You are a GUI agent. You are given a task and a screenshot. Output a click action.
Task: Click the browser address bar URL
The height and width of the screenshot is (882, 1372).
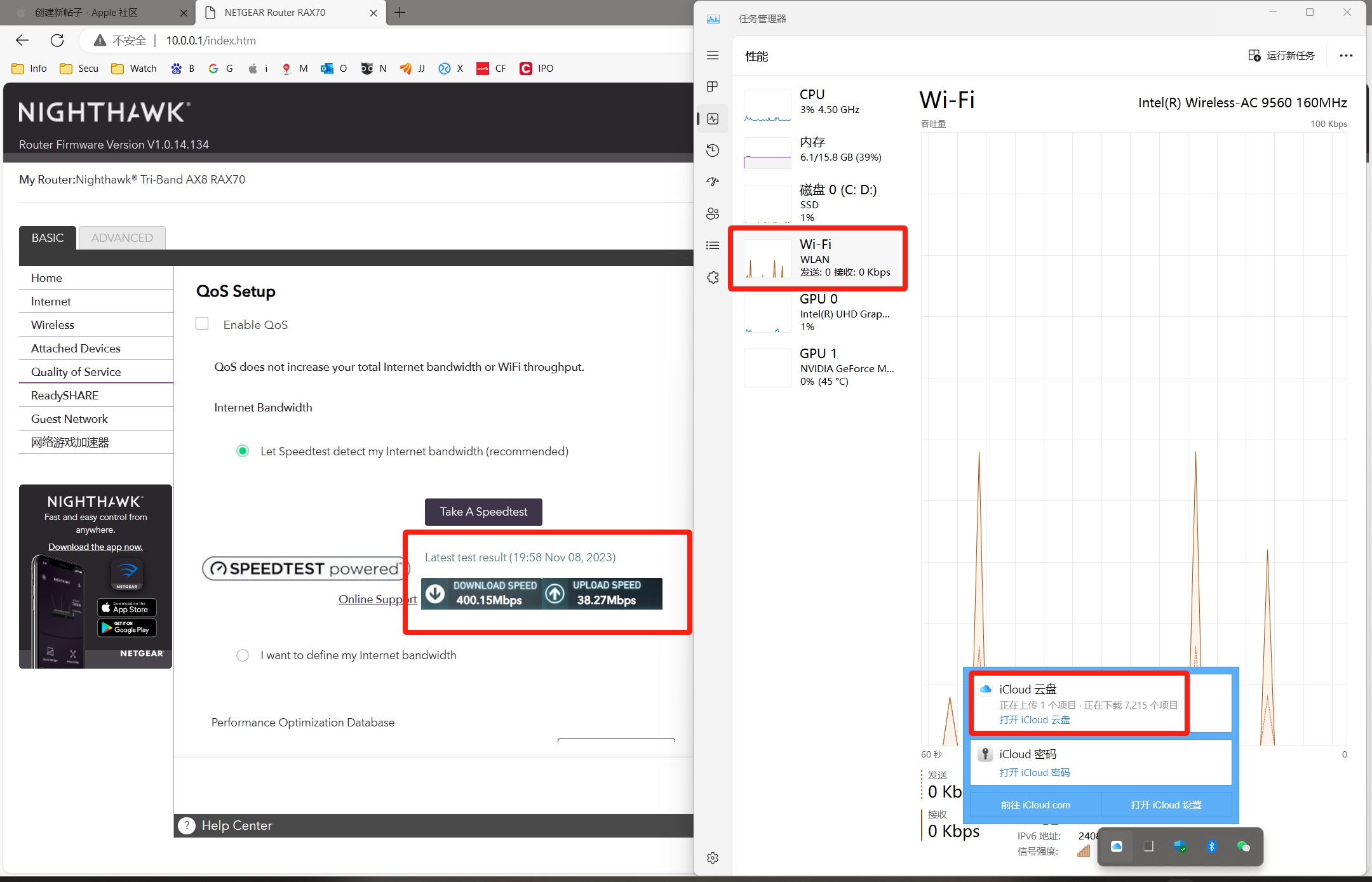[x=211, y=41]
